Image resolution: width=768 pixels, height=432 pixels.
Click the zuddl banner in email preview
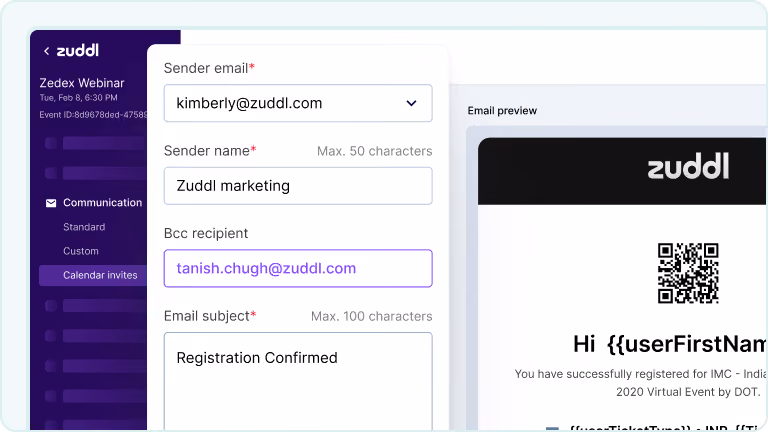(x=622, y=171)
